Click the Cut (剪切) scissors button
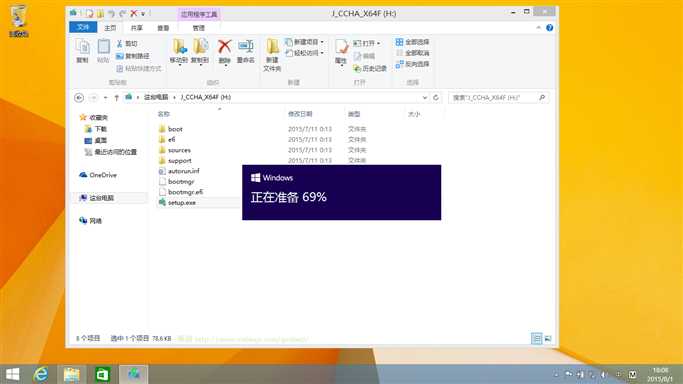Image resolution: width=683 pixels, height=384 pixels. 127,44
